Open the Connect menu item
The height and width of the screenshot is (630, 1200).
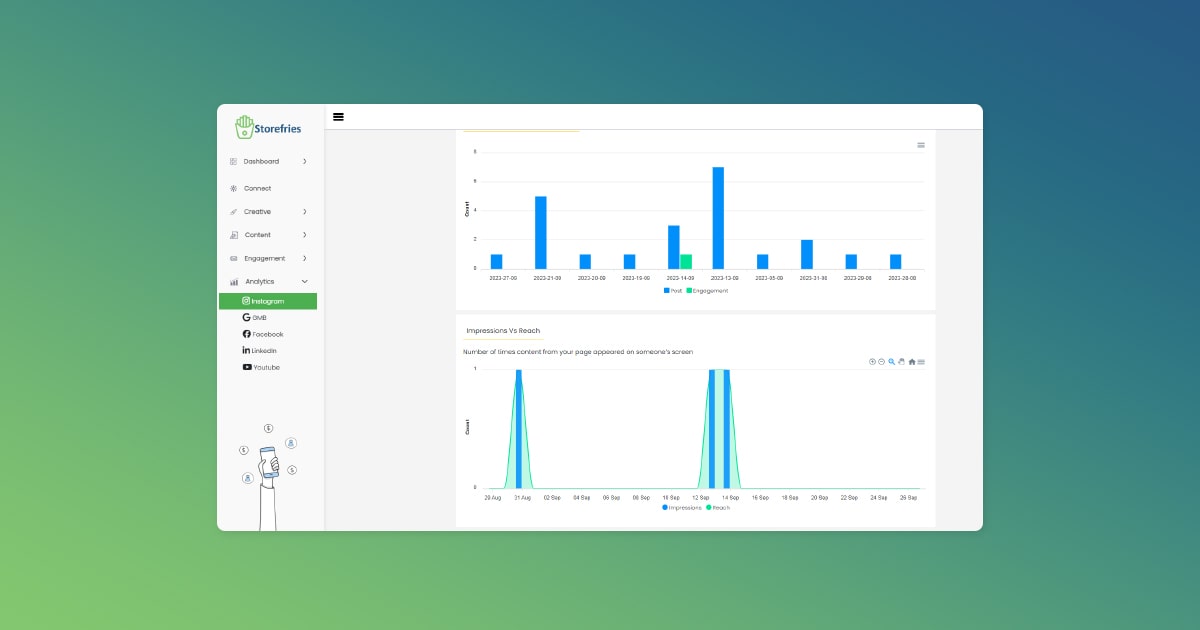click(x=257, y=188)
